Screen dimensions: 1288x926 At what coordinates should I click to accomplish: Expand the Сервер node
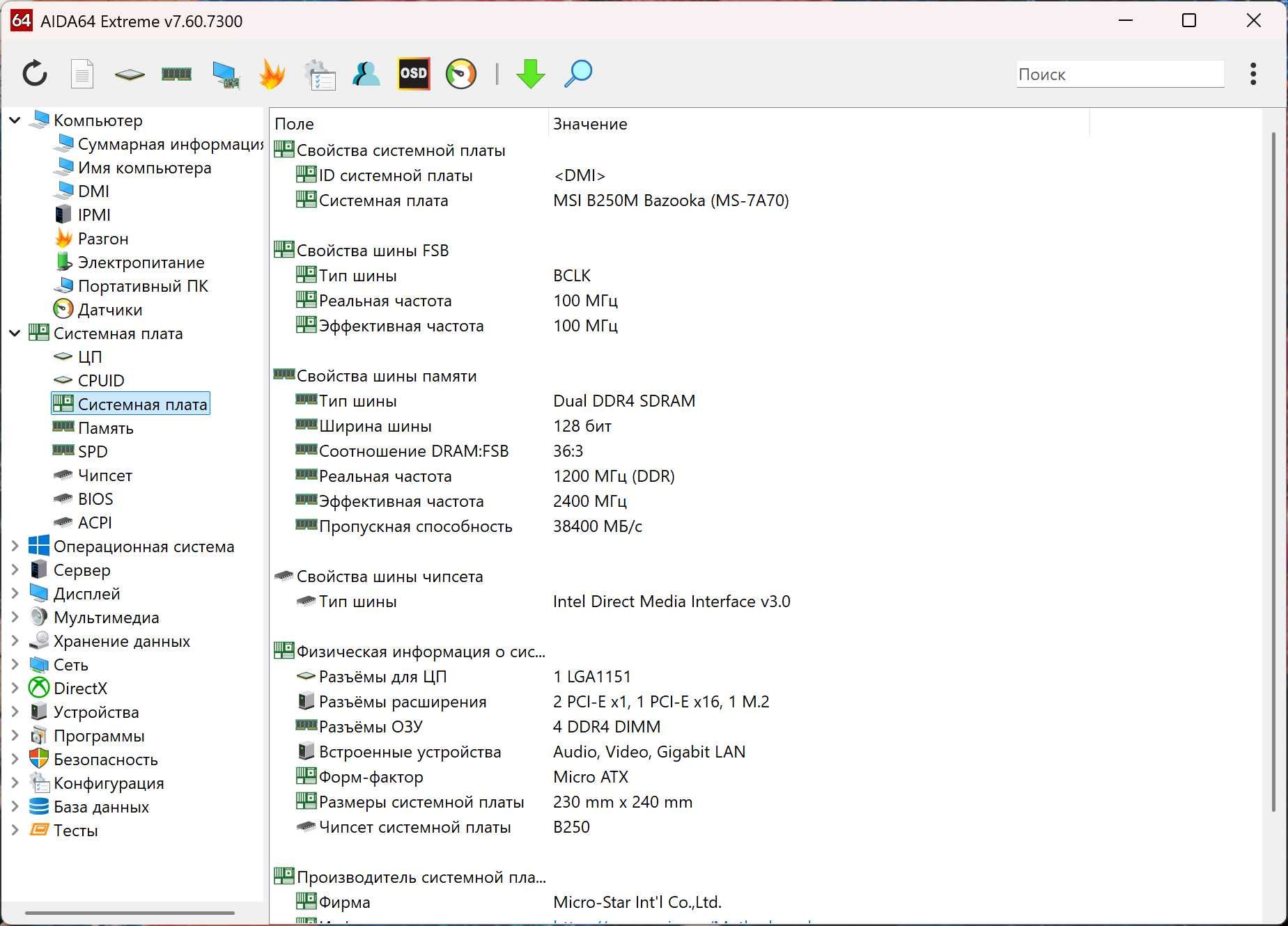15,570
